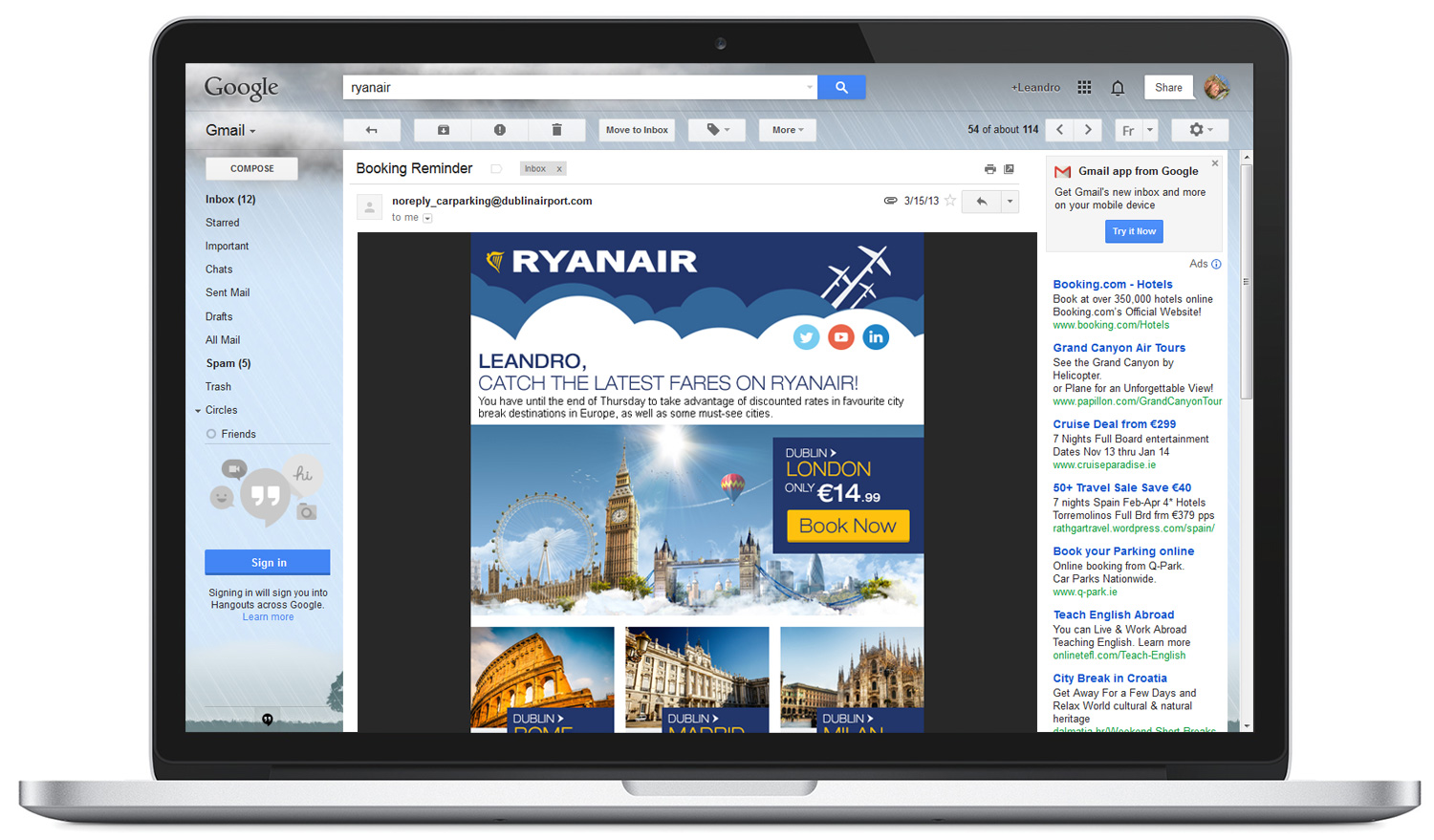This screenshot has width=1434, height=840.
Task: Click the attachment paperclip beside the date
Action: (890, 201)
